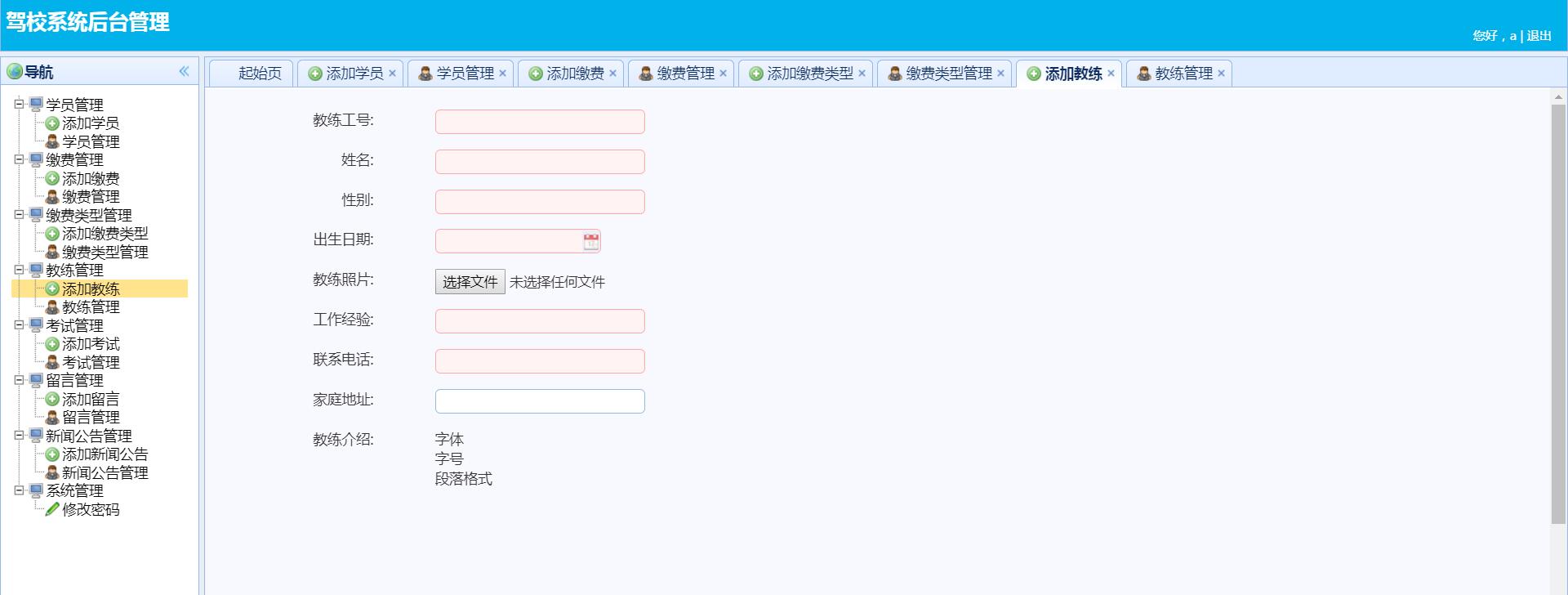
Task: Click the plus icon beside 添加考试 in tree
Action: (52, 344)
